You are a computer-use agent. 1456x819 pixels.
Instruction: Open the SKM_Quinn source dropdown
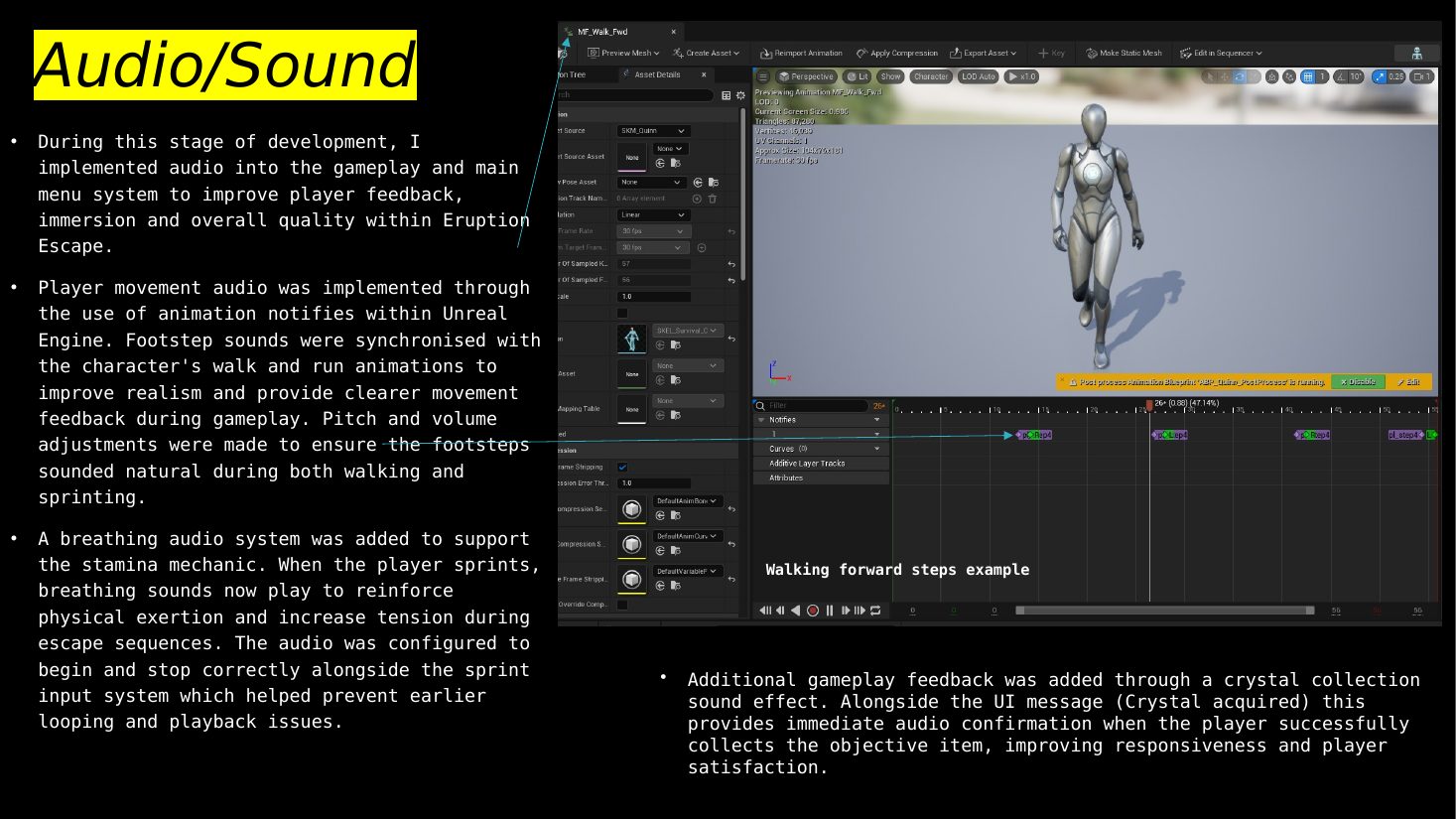[653, 131]
